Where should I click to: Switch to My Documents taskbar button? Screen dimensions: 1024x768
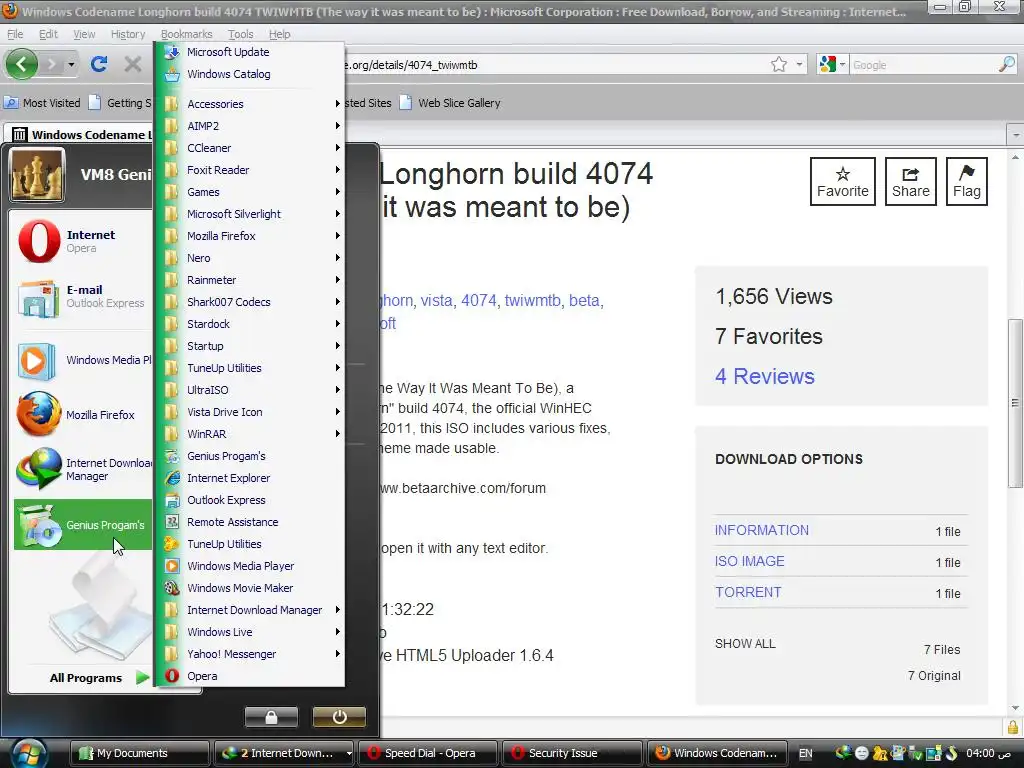point(139,753)
